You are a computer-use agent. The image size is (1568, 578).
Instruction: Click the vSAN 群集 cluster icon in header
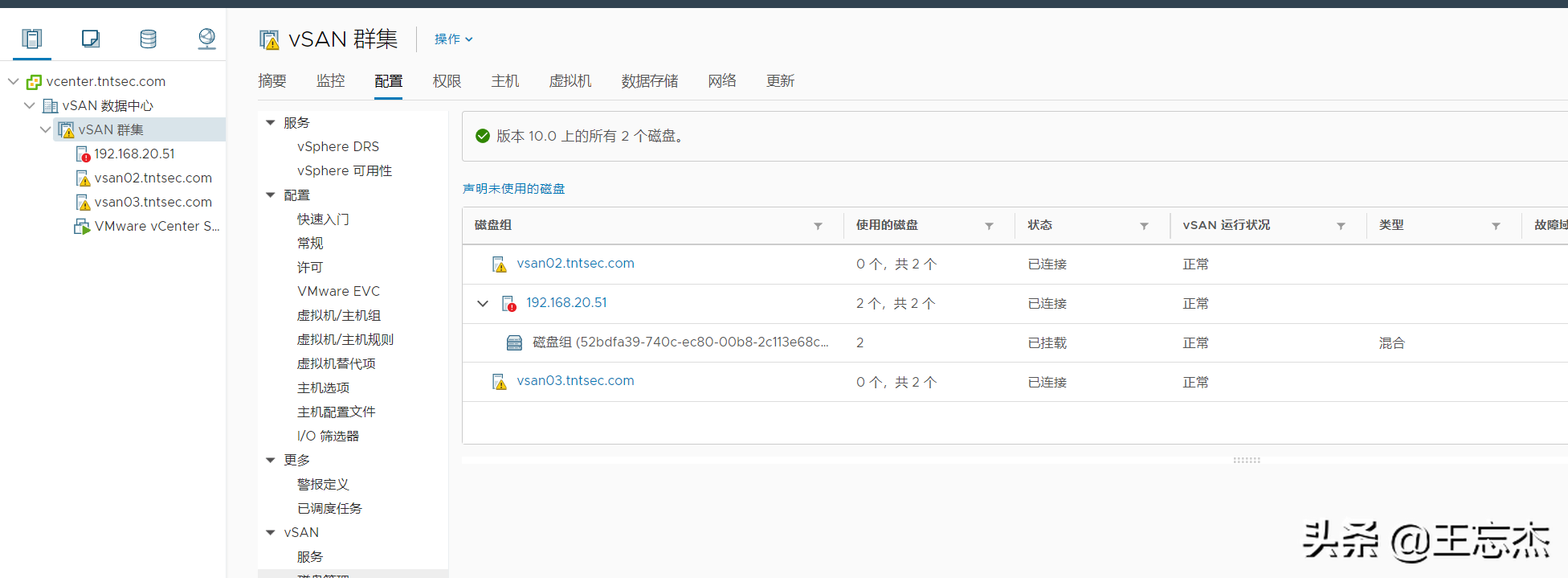pyautogui.click(x=269, y=39)
